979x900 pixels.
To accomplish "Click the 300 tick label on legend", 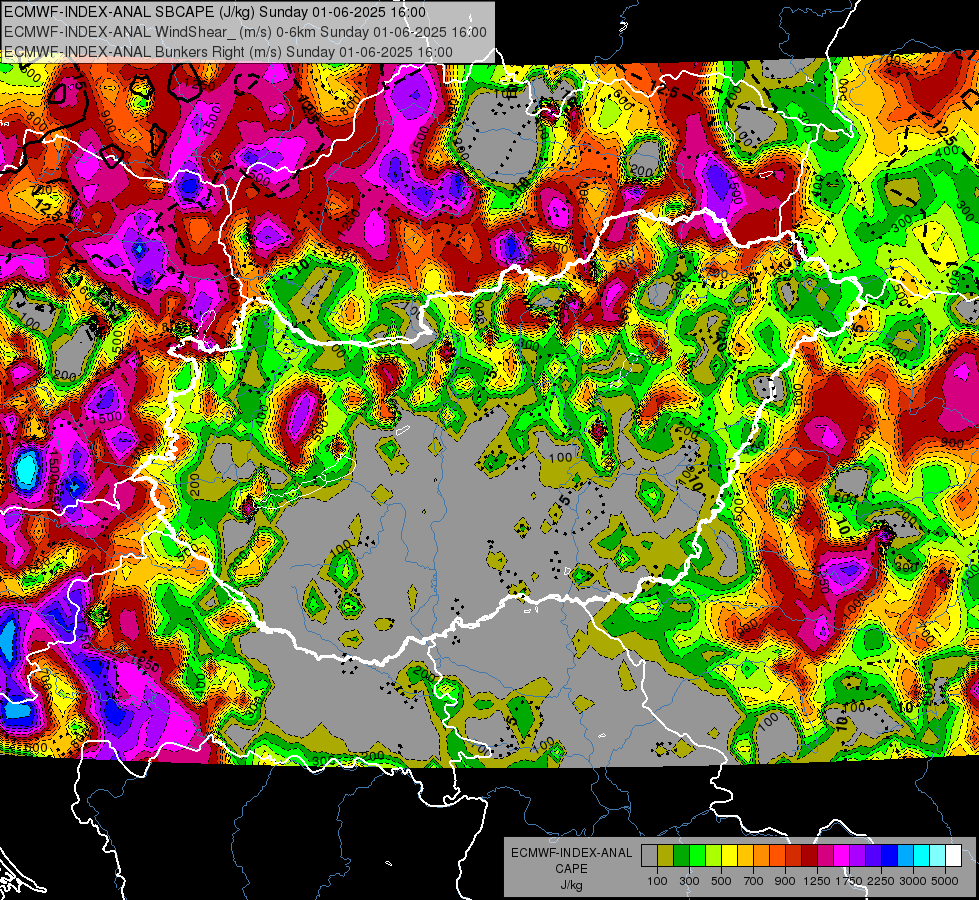I will [x=689, y=881].
